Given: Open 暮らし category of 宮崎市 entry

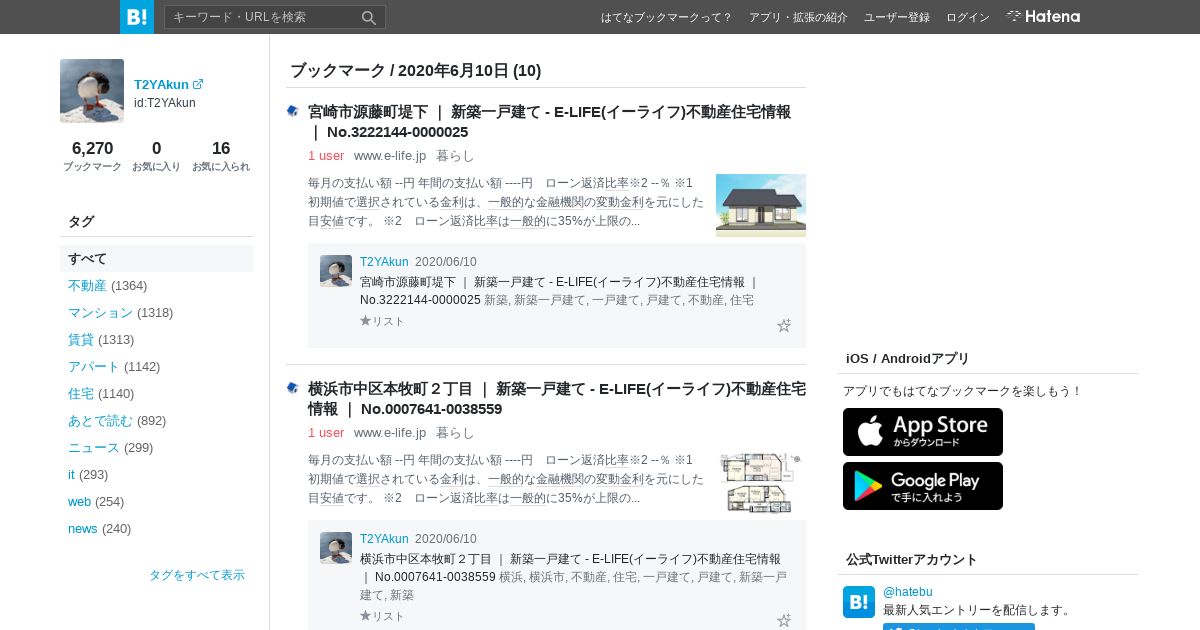Looking at the screenshot, I should coord(455,155).
